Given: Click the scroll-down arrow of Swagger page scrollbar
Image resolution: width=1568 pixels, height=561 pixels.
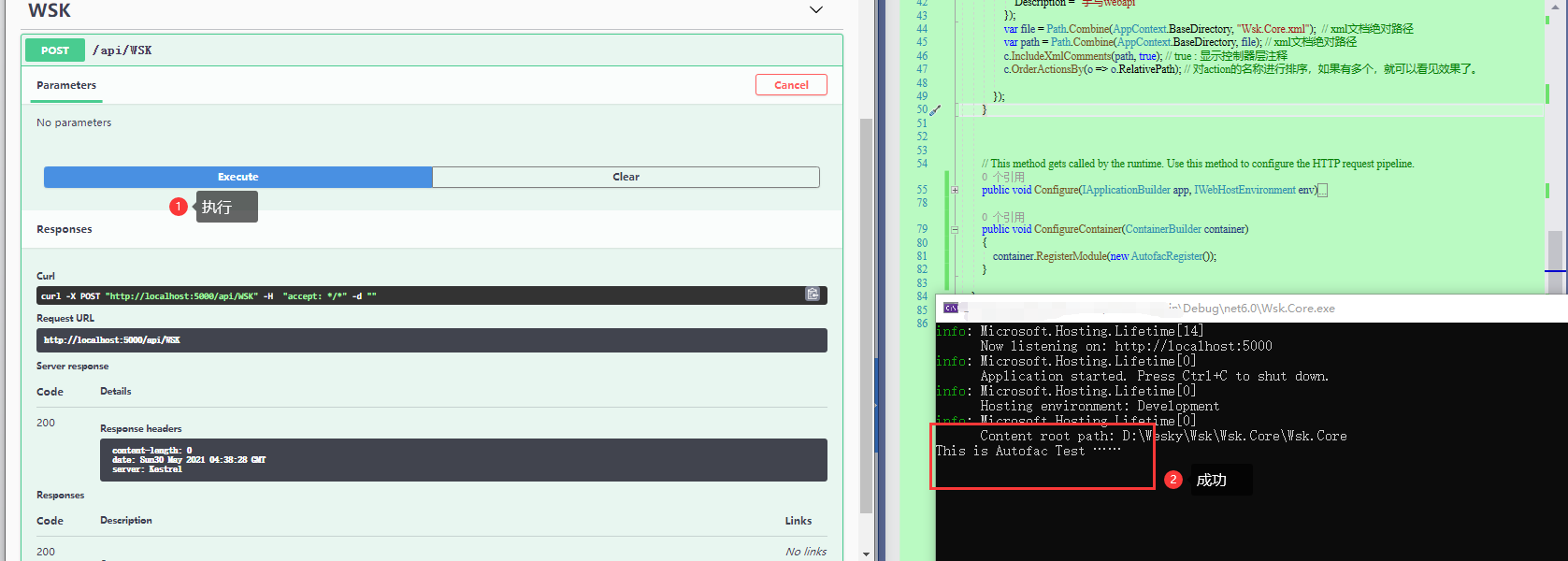Looking at the screenshot, I should 867,554.
